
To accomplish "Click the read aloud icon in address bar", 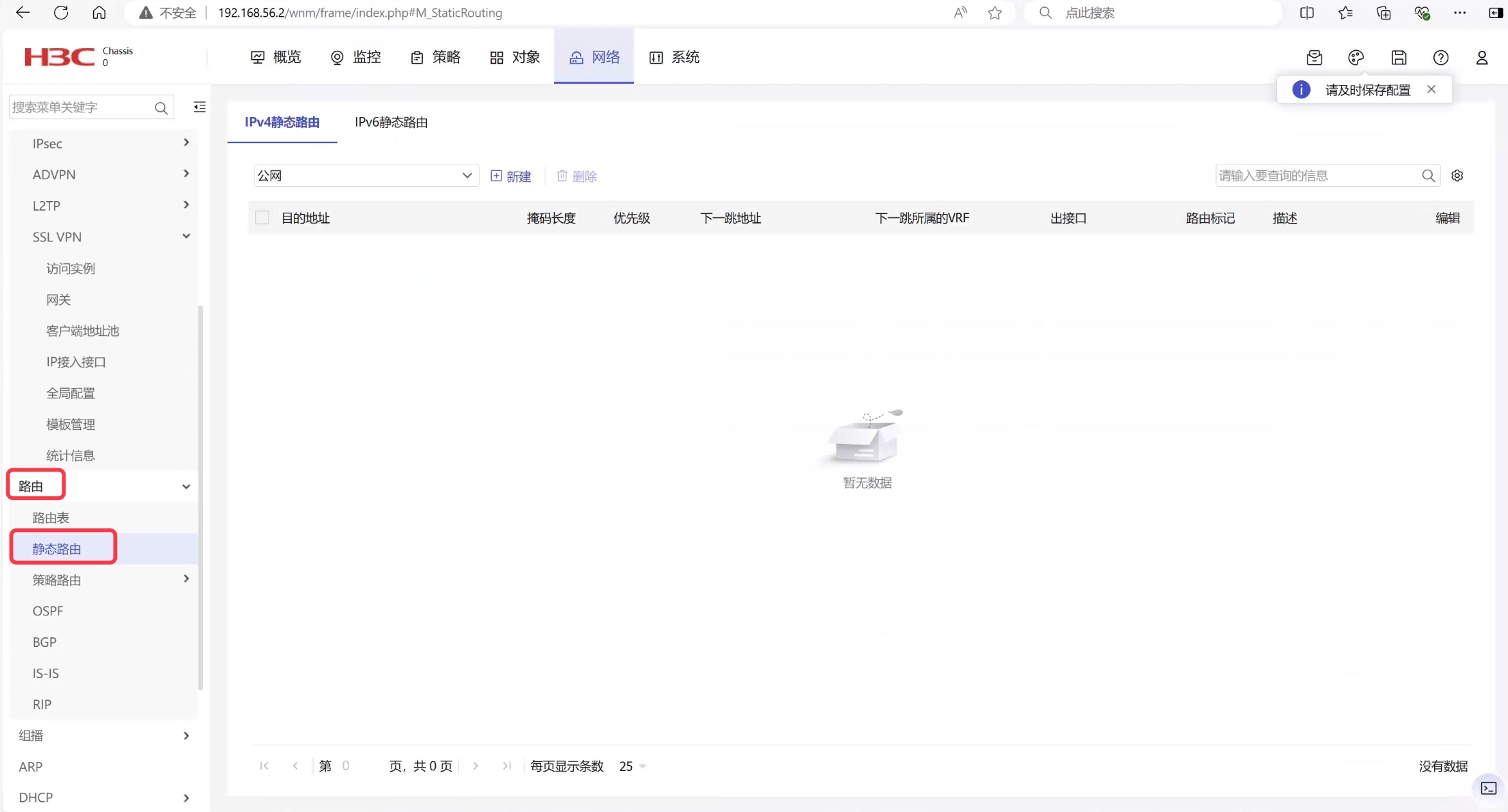I will coord(960,13).
